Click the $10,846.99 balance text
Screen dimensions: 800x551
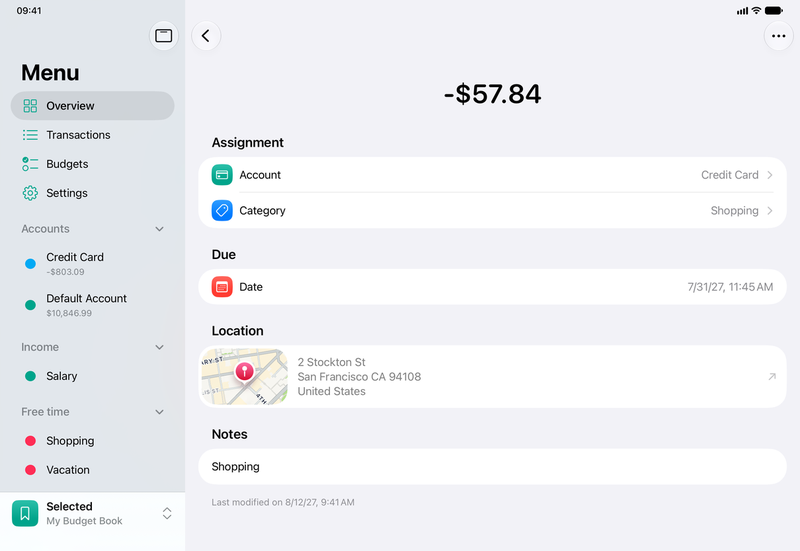click(x=69, y=313)
